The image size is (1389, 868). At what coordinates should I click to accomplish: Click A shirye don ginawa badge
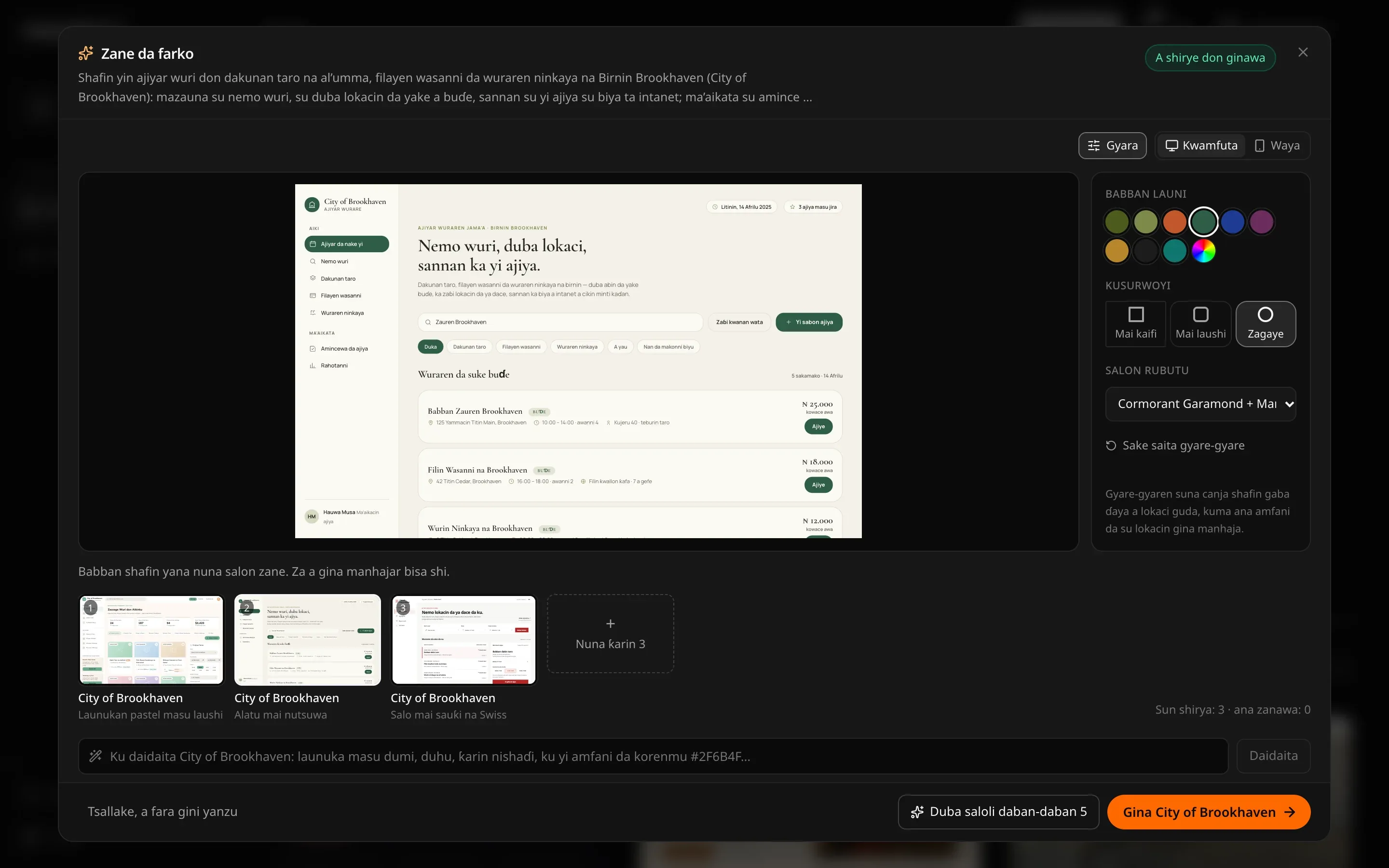(1210, 58)
